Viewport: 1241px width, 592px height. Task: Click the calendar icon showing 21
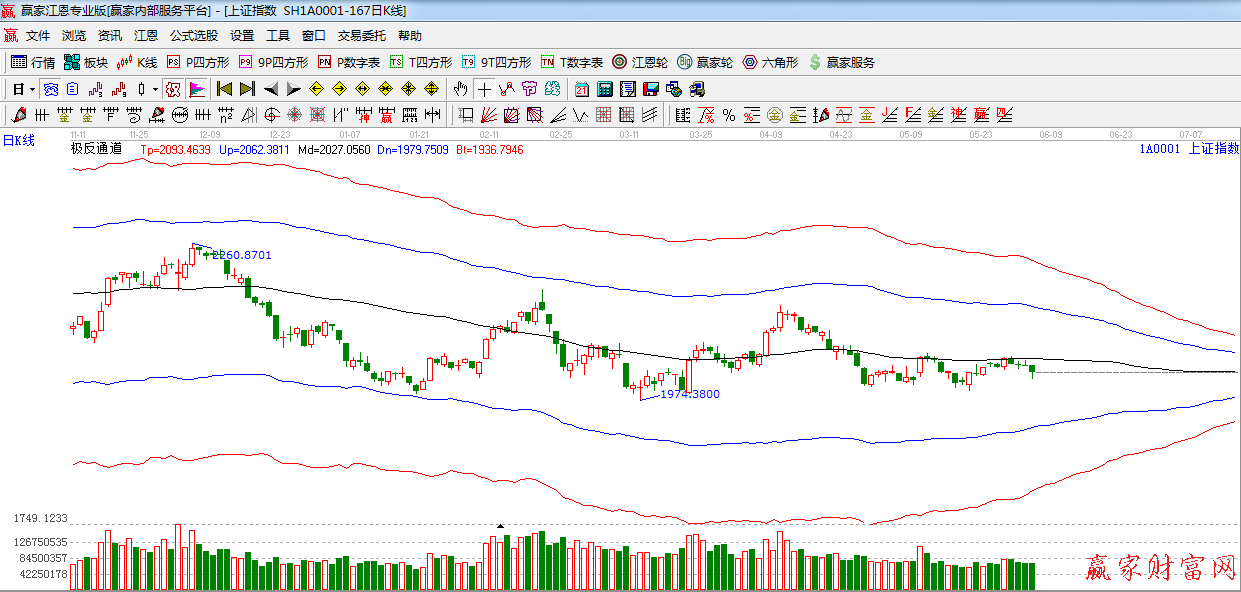pos(581,89)
